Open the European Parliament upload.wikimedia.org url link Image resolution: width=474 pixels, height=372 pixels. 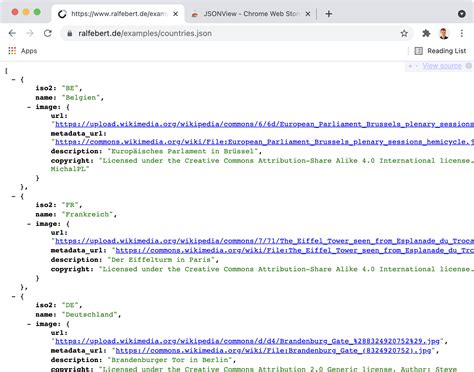point(264,124)
